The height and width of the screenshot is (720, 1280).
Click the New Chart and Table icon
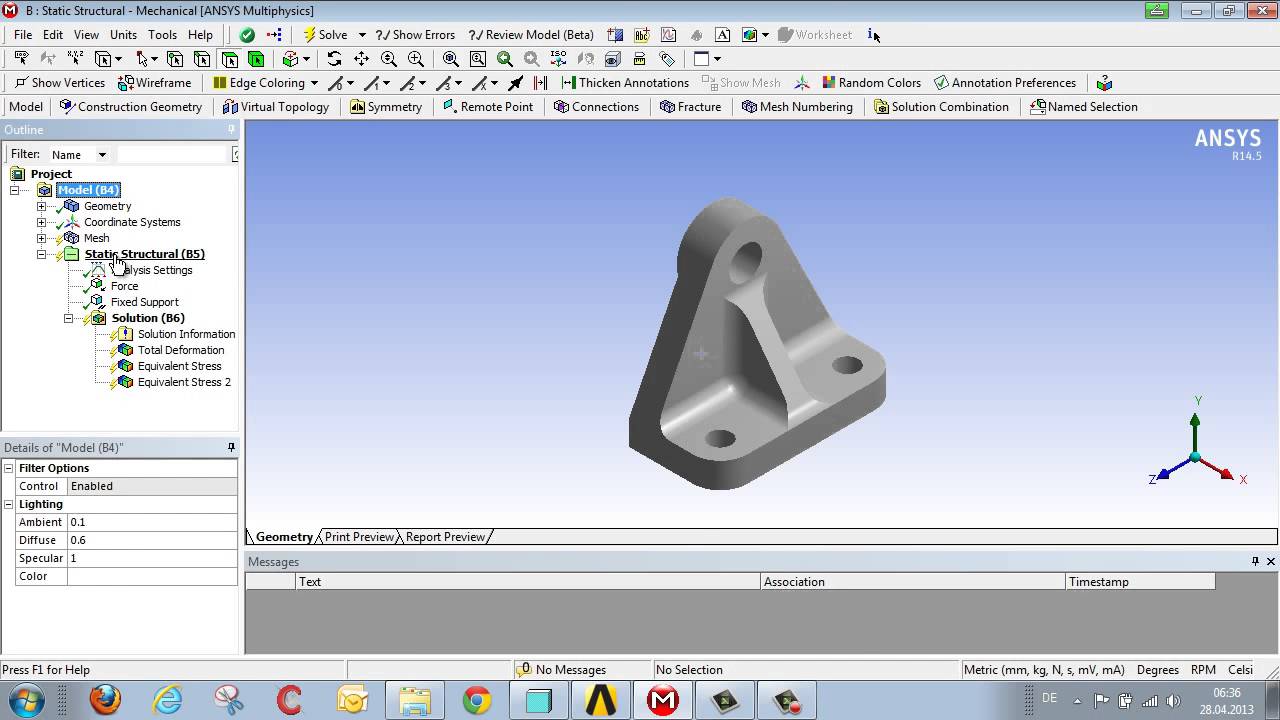pos(669,35)
